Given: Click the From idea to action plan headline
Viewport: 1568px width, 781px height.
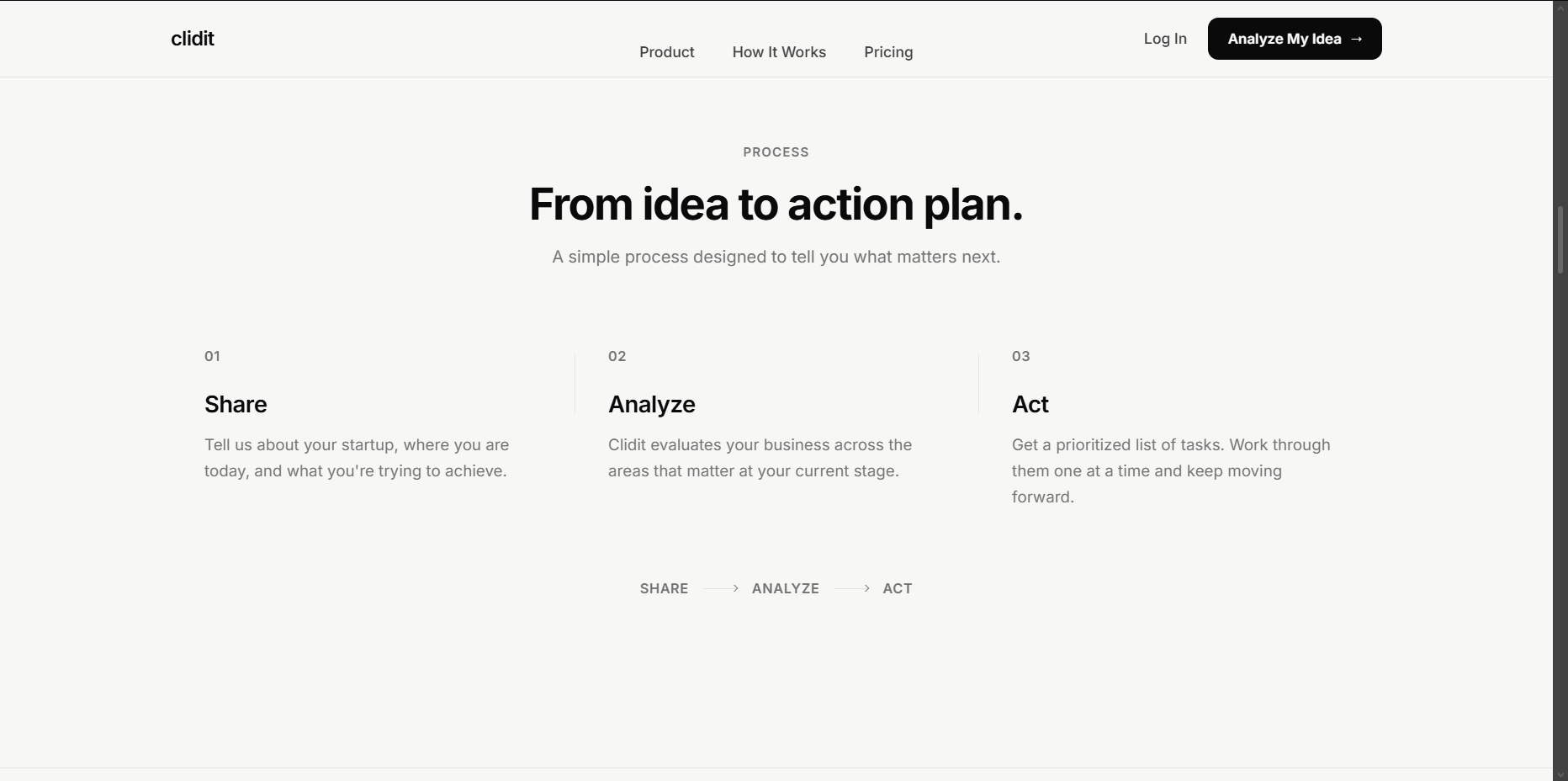Looking at the screenshot, I should (776, 205).
